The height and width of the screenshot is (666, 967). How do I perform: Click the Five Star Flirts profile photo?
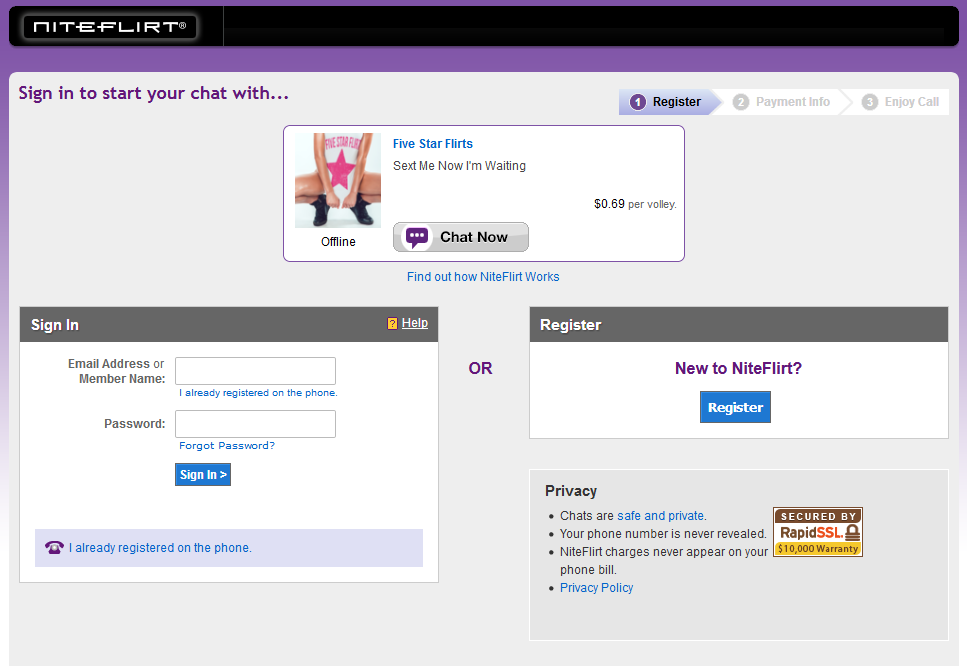click(338, 180)
